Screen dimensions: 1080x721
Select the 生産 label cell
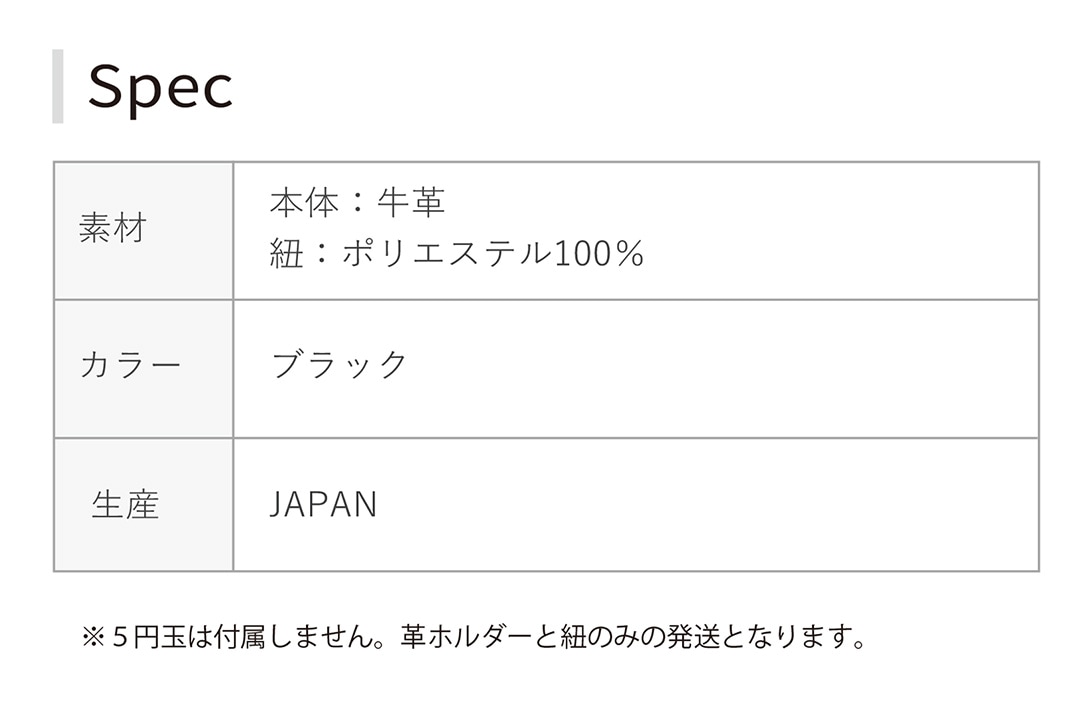126,505
